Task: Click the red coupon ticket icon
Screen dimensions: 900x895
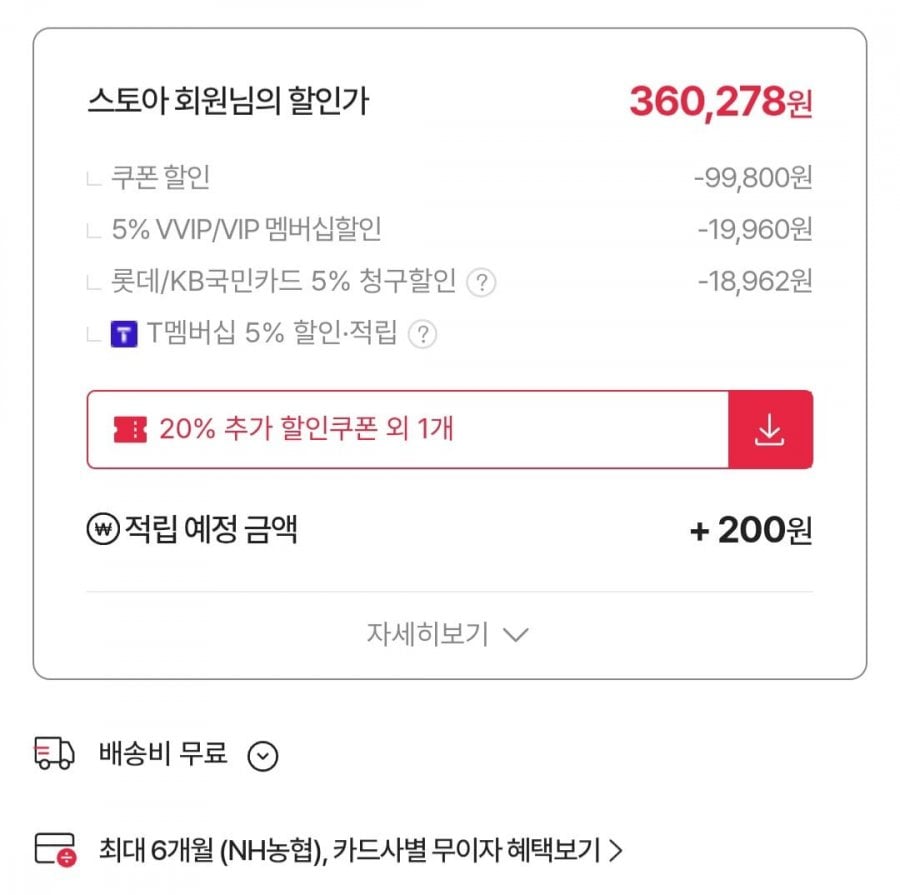Action: (x=130, y=430)
